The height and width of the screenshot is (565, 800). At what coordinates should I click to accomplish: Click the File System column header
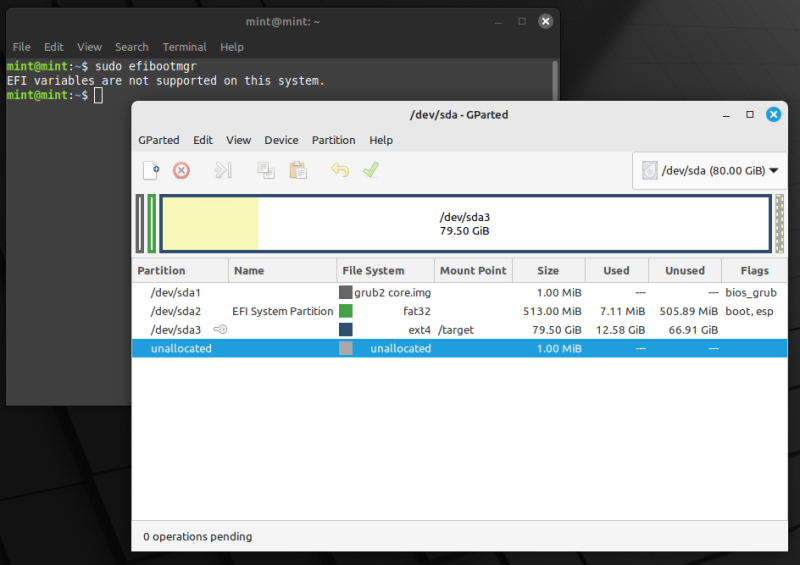(x=385, y=271)
